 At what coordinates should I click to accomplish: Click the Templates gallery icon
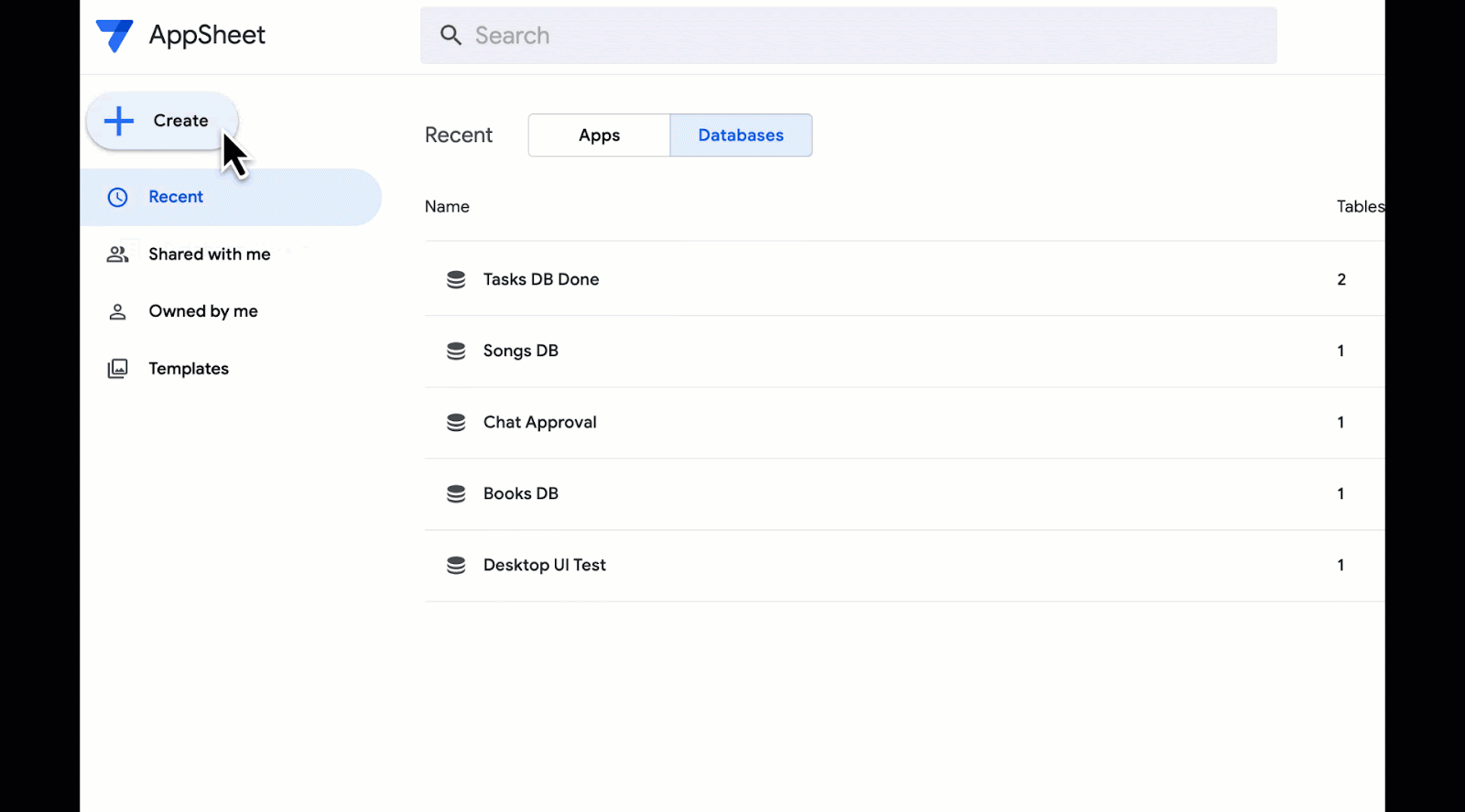pyautogui.click(x=118, y=369)
